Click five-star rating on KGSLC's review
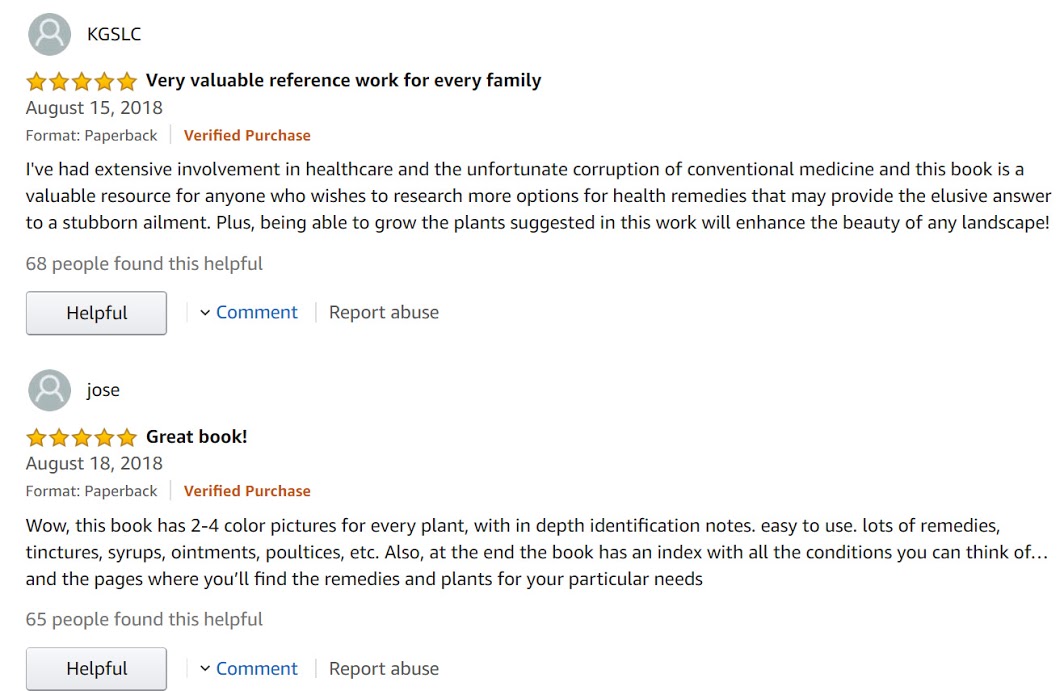The image size is (1064, 691). [81, 82]
